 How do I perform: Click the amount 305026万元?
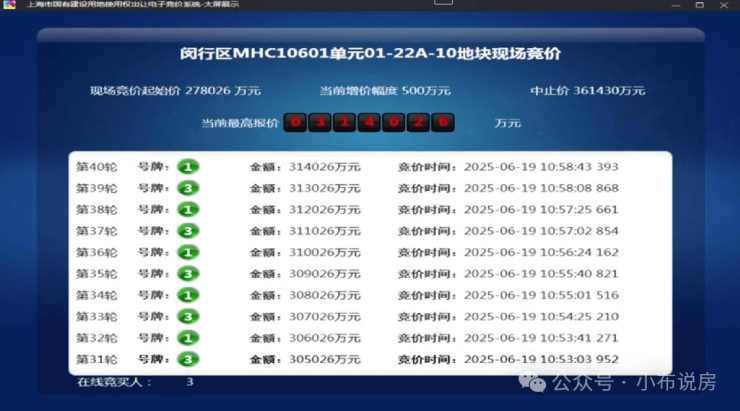click(325, 359)
